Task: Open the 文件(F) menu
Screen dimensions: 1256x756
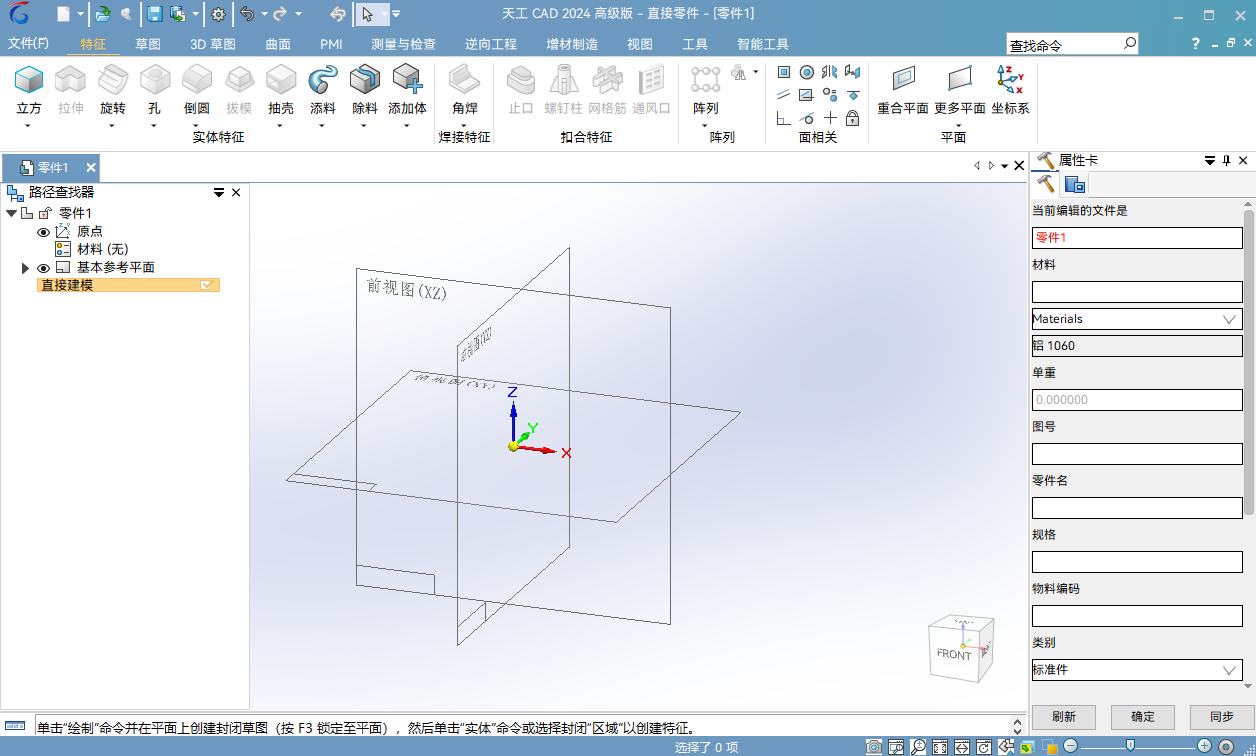Action: click(x=28, y=44)
